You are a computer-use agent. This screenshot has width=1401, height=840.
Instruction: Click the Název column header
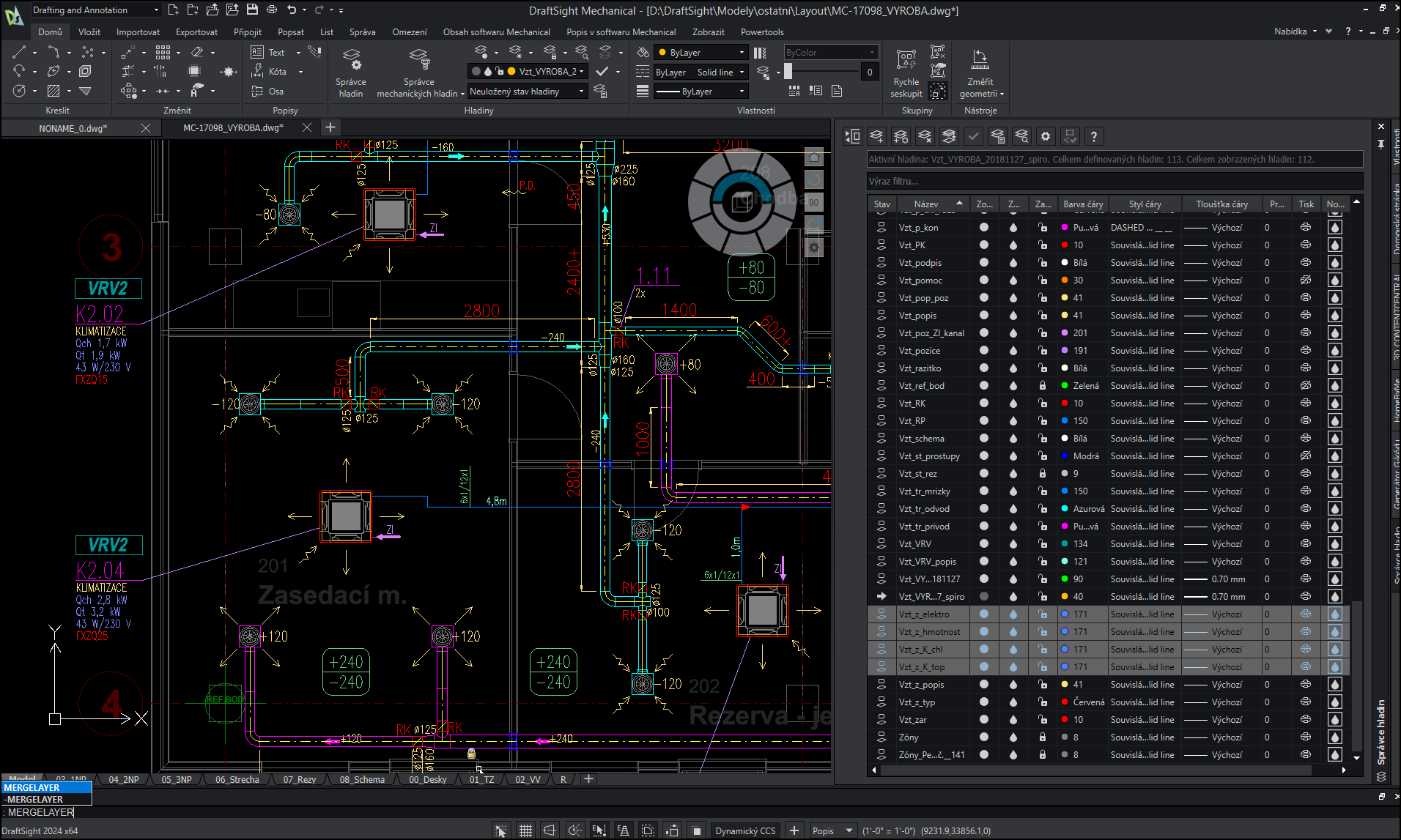click(926, 204)
